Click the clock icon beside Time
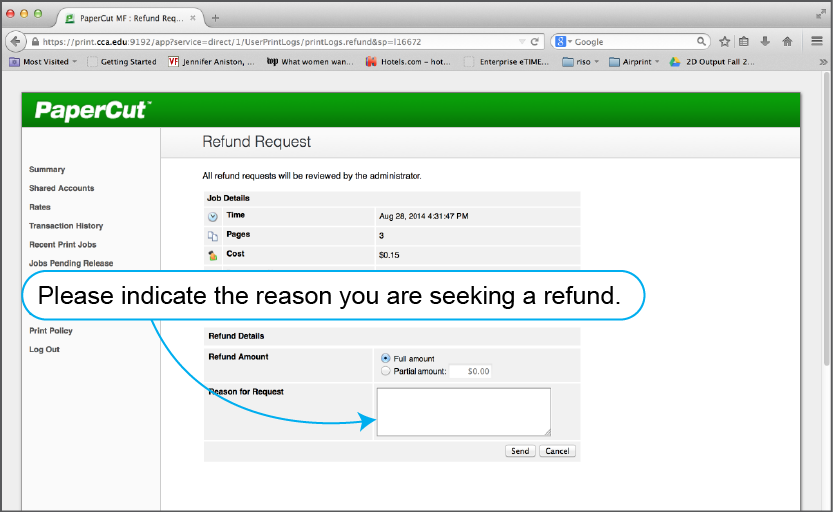Image resolution: width=833 pixels, height=512 pixels. pos(212,217)
